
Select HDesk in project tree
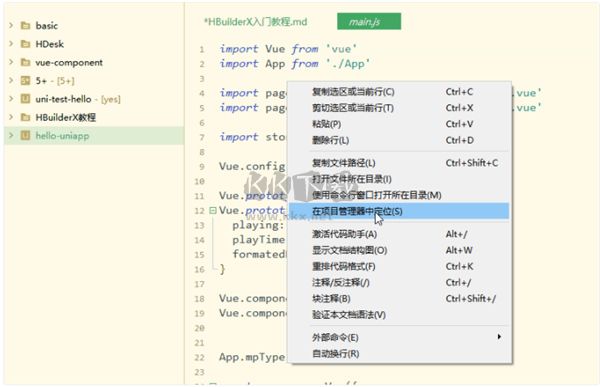coord(50,44)
